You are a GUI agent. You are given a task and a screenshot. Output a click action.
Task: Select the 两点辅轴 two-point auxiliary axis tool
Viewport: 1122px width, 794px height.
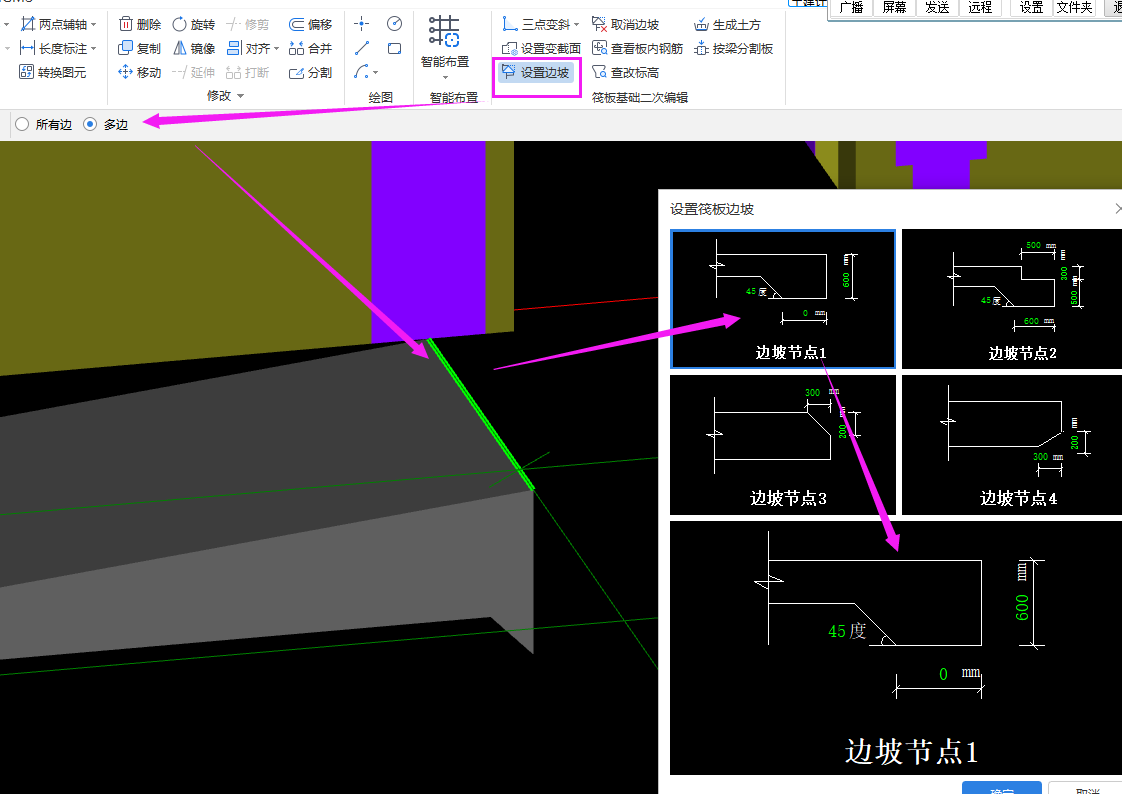click(x=54, y=24)
